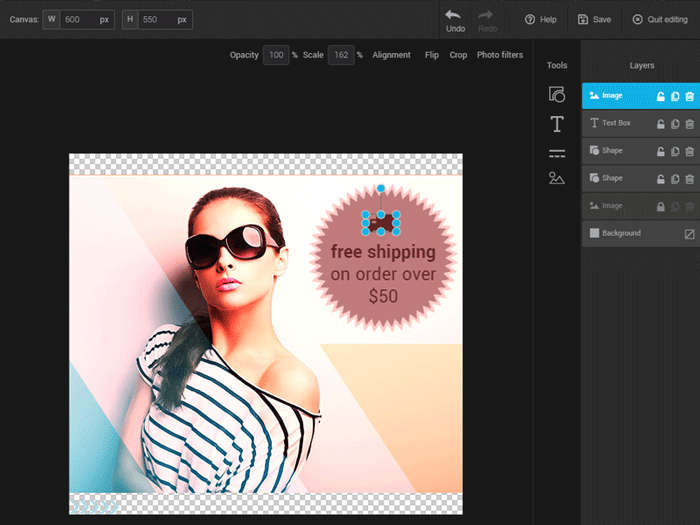Select the Shape tool in Tools panel
The width and height of the screenshot is (700, 525).
[557, 95]
